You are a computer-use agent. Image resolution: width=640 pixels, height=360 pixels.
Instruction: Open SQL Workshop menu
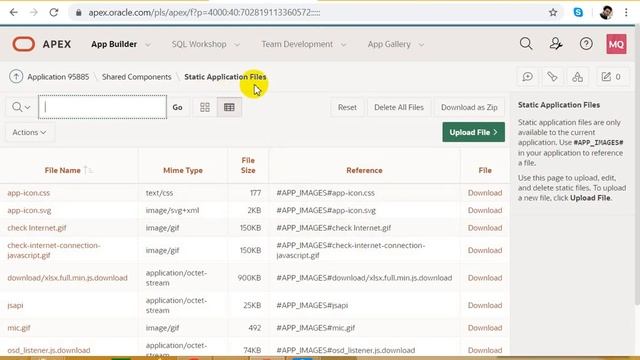pyautogui.click(x=199, y=44)
